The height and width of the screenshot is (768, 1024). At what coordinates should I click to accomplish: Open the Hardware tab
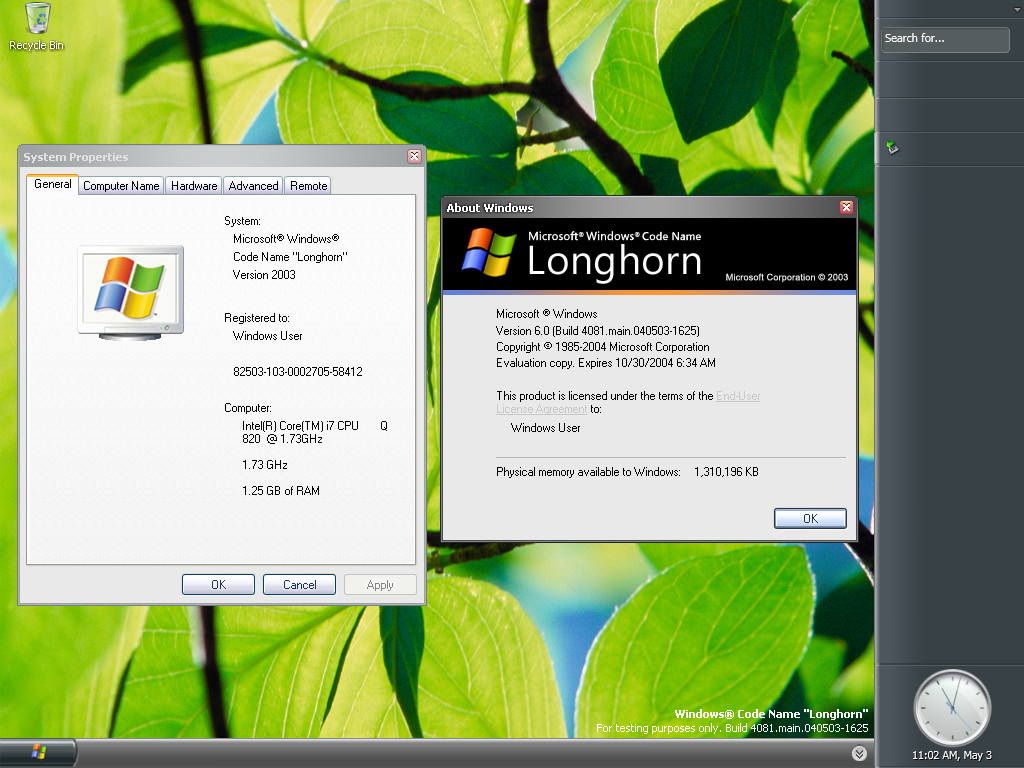(194, 186)
